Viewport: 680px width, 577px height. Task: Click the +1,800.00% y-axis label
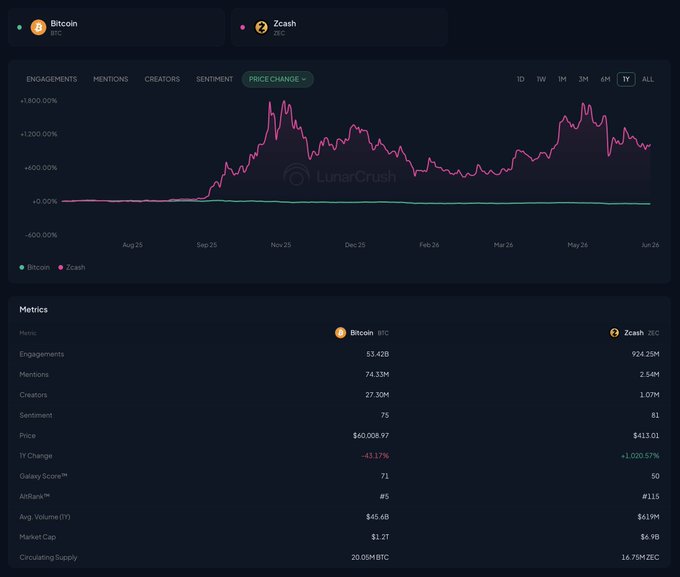[39, 101]
